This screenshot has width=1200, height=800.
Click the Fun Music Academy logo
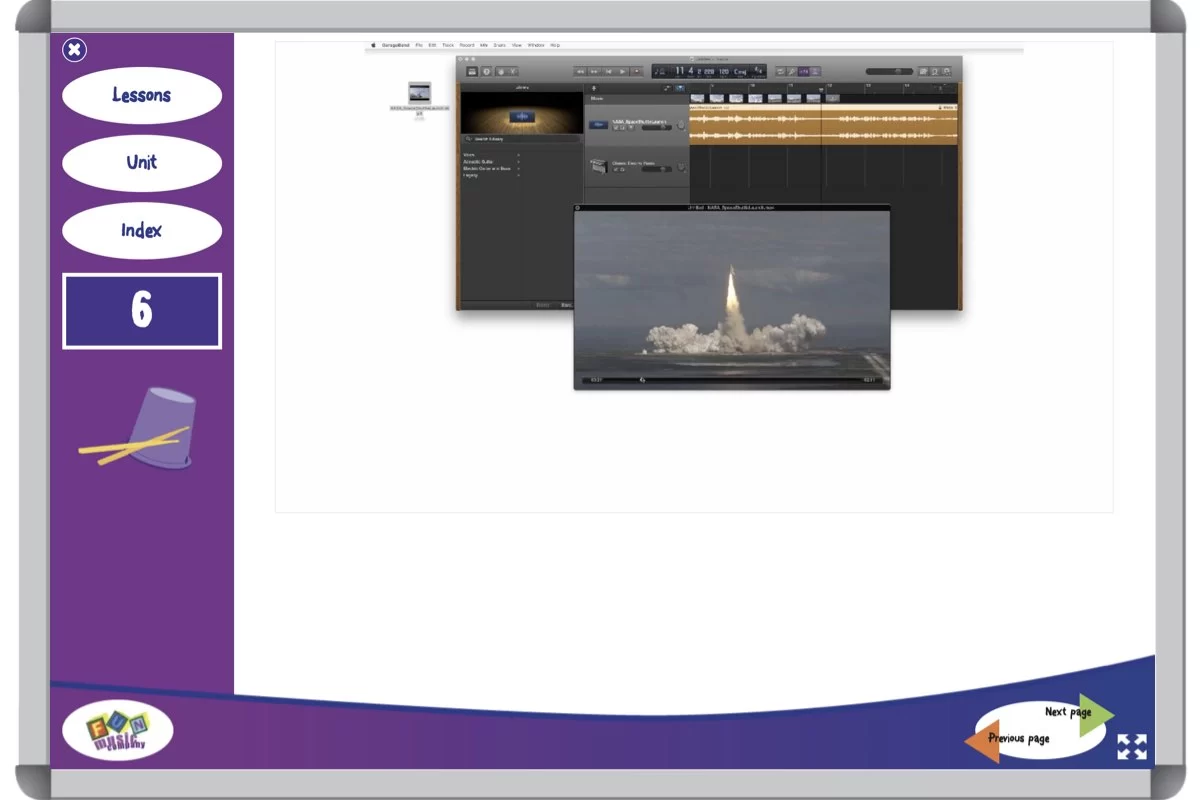[118, 730]
